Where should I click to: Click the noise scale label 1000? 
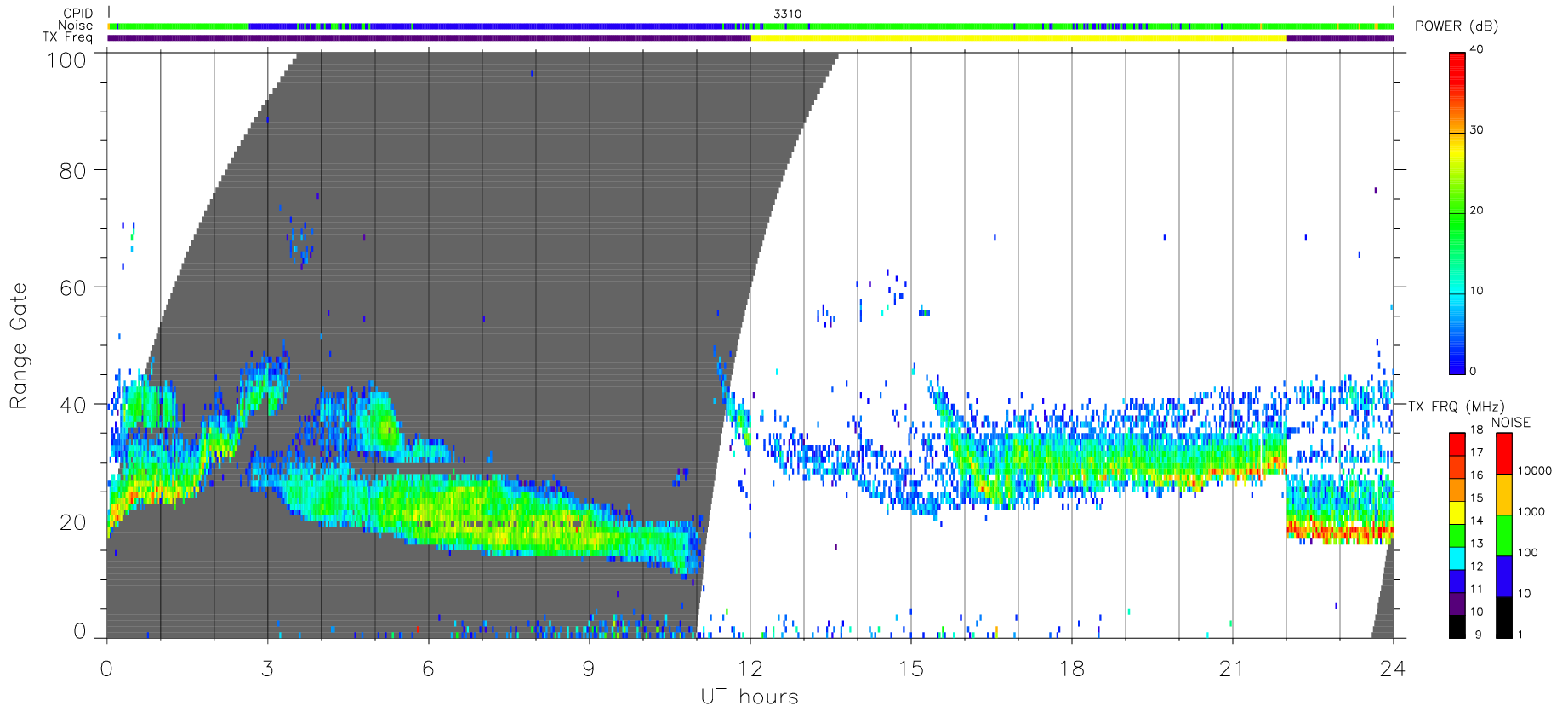(1531, 511)
